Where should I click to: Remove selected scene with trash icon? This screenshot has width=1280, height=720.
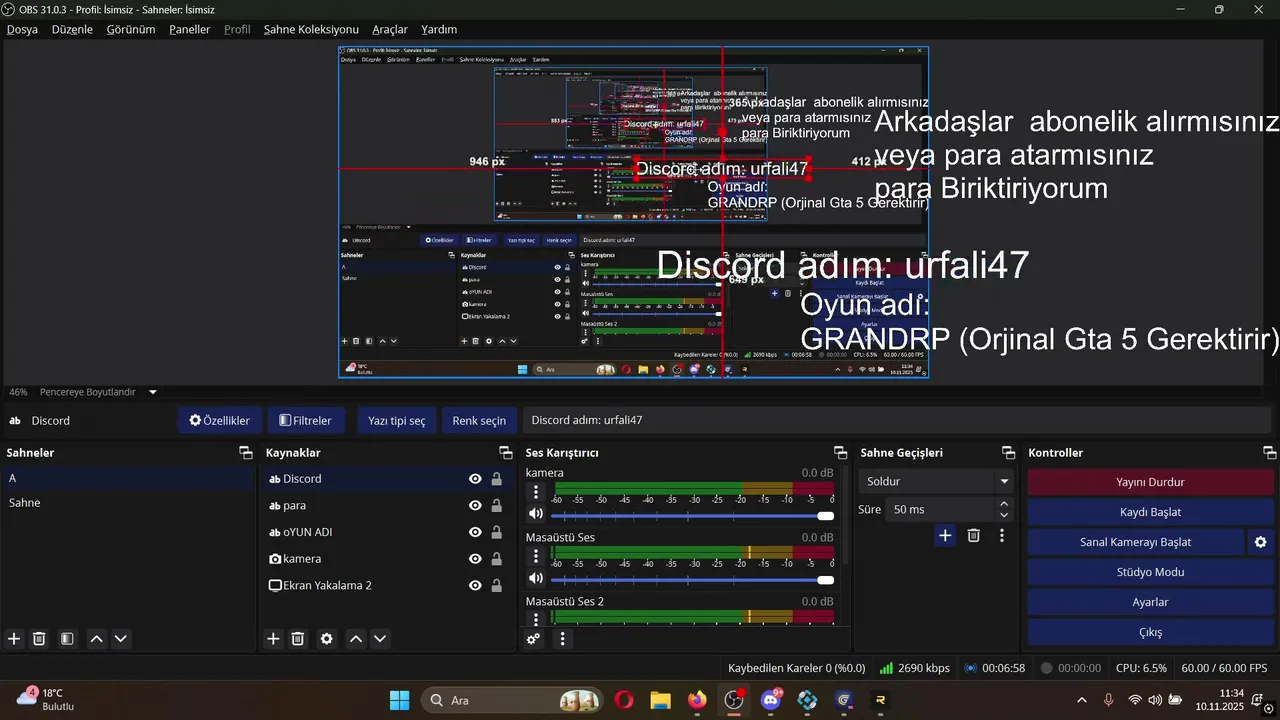(39, 638)
